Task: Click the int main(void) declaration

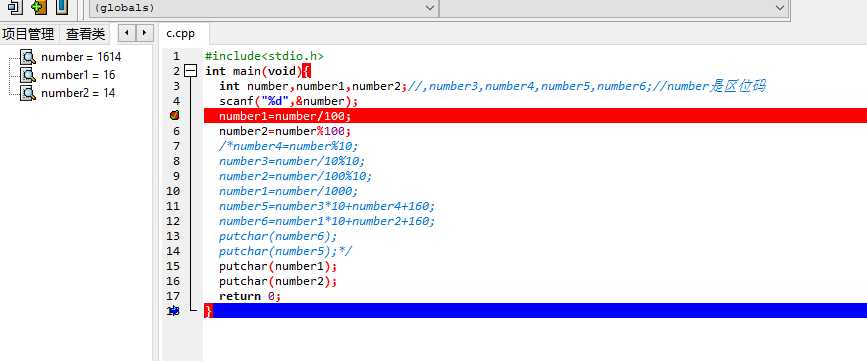Action: [x=253, y=71]
